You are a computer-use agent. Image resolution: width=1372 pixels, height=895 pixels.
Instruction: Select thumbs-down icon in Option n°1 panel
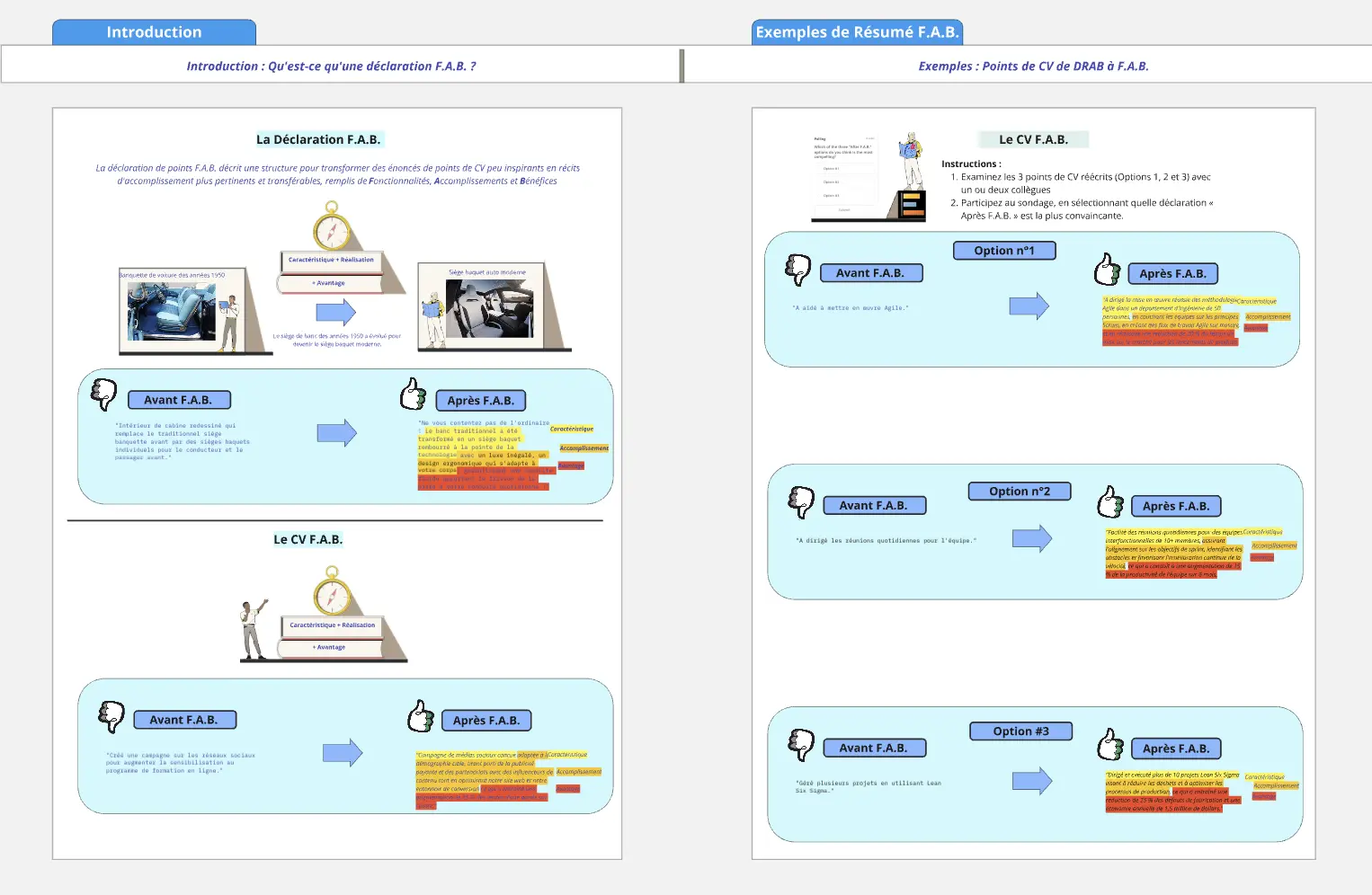797,269
